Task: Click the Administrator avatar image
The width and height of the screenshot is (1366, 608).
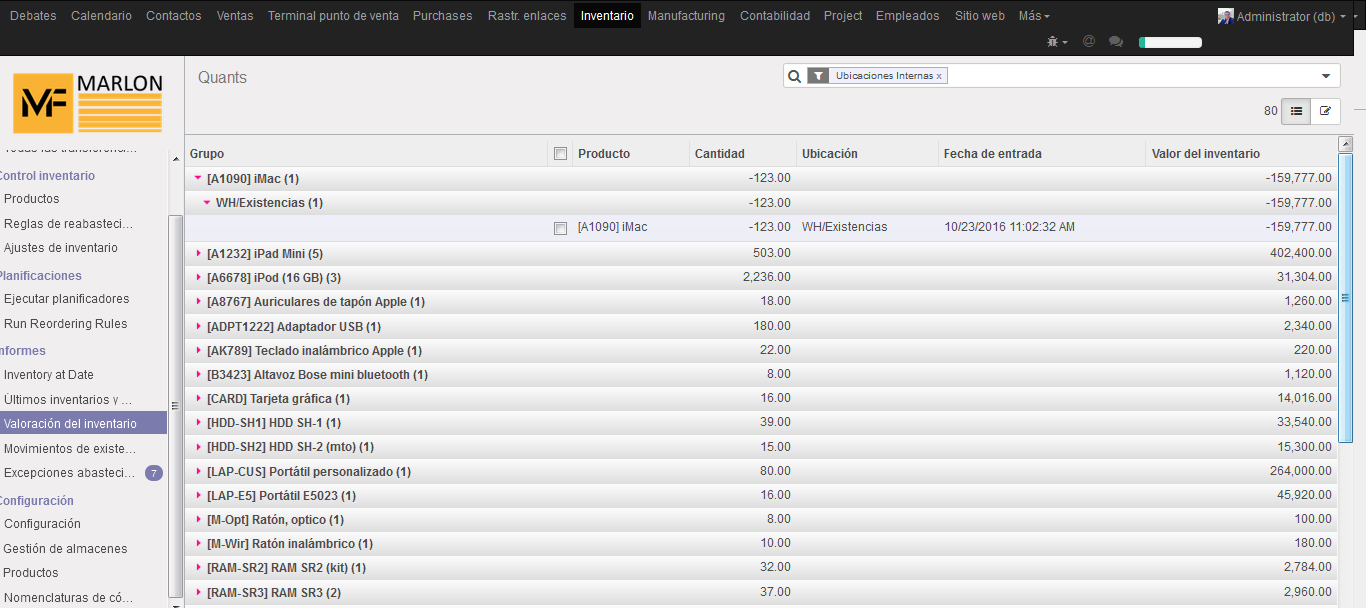Action: pyautogui.click(x=1225, y=16)
